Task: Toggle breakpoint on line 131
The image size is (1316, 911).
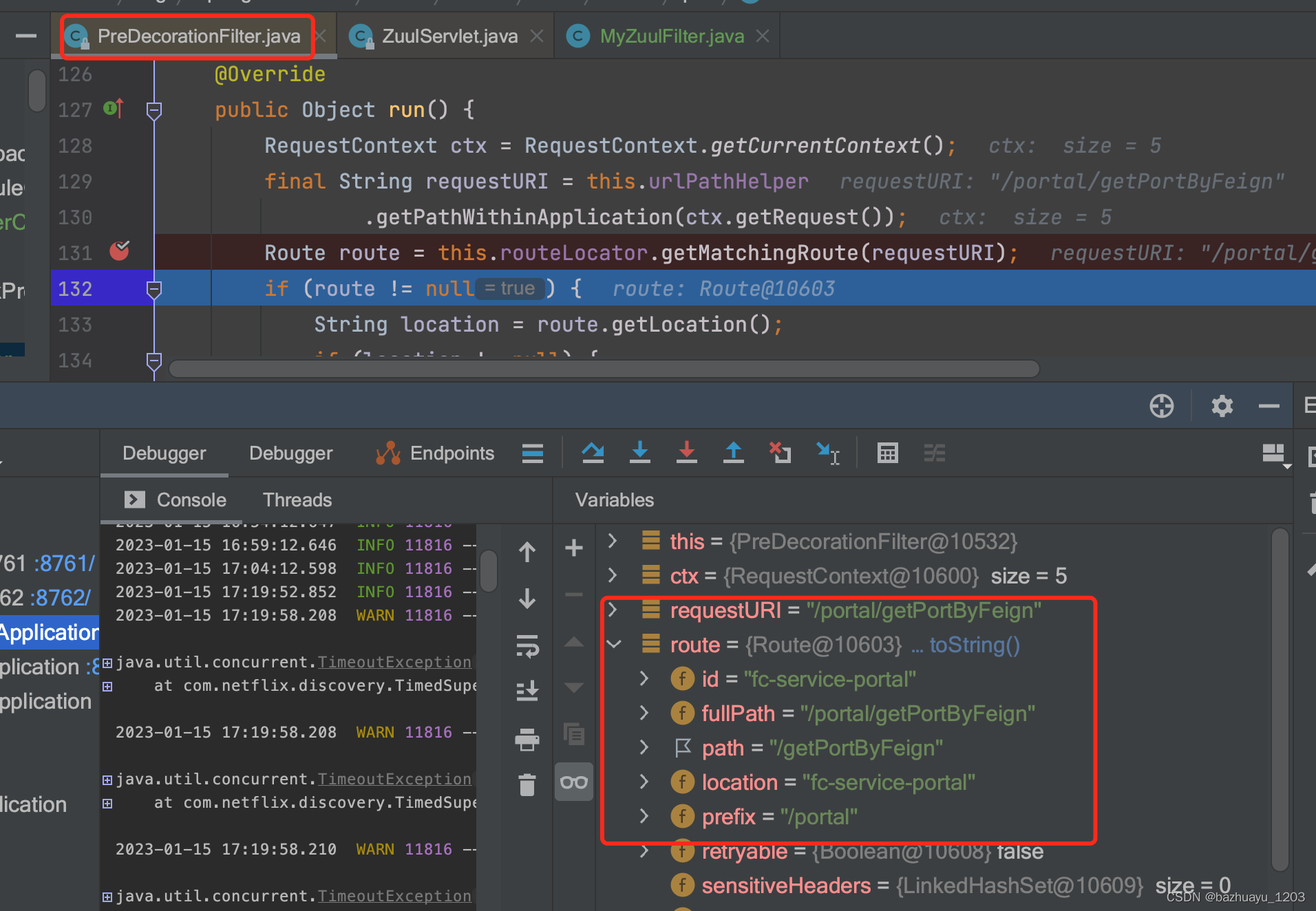Action: (x=120, y=251)
